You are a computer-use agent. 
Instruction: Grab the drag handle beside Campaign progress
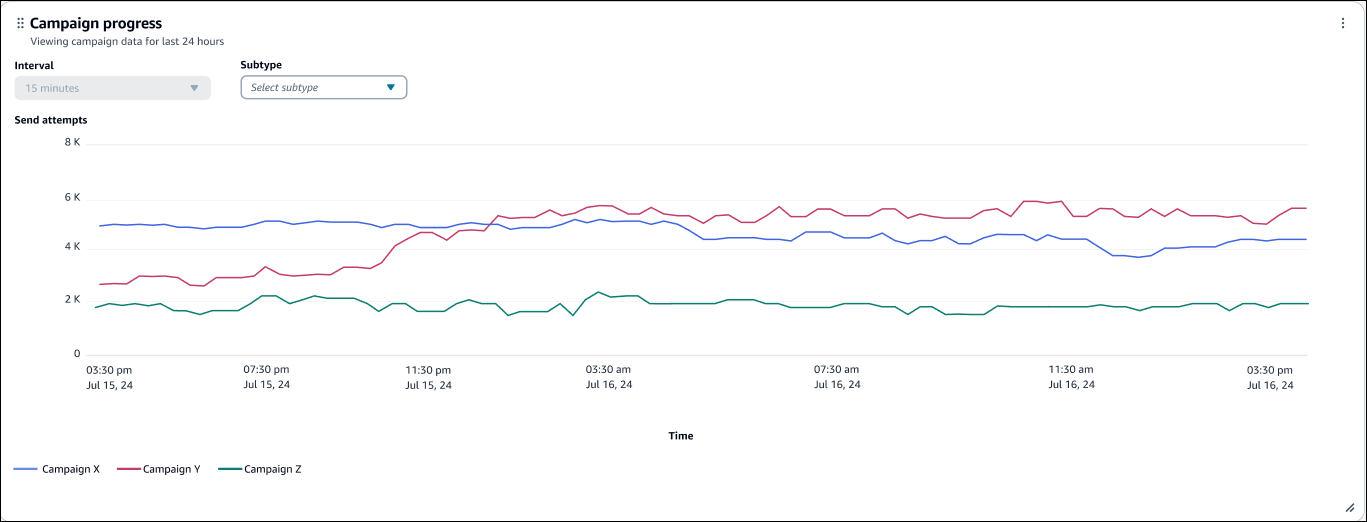[20, 23]
